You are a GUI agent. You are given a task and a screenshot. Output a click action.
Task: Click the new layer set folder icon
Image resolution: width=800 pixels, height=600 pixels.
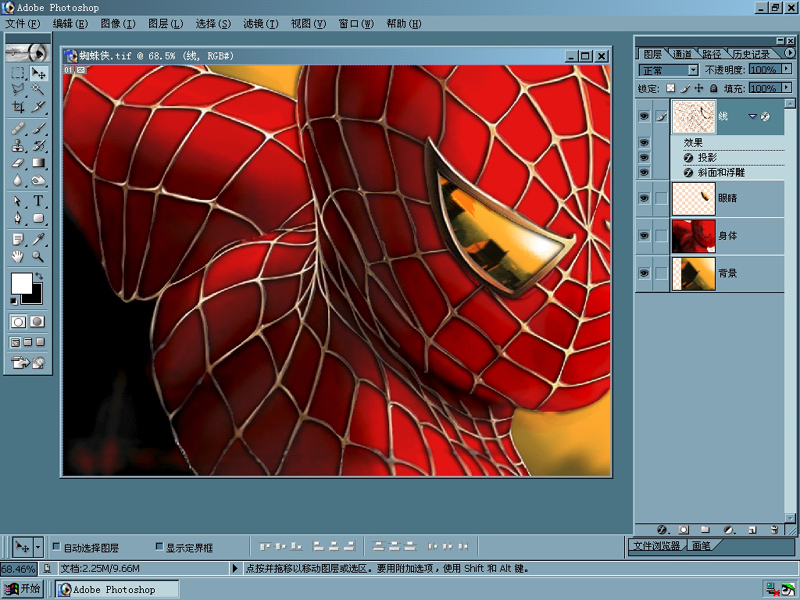(x=705, y=530)
